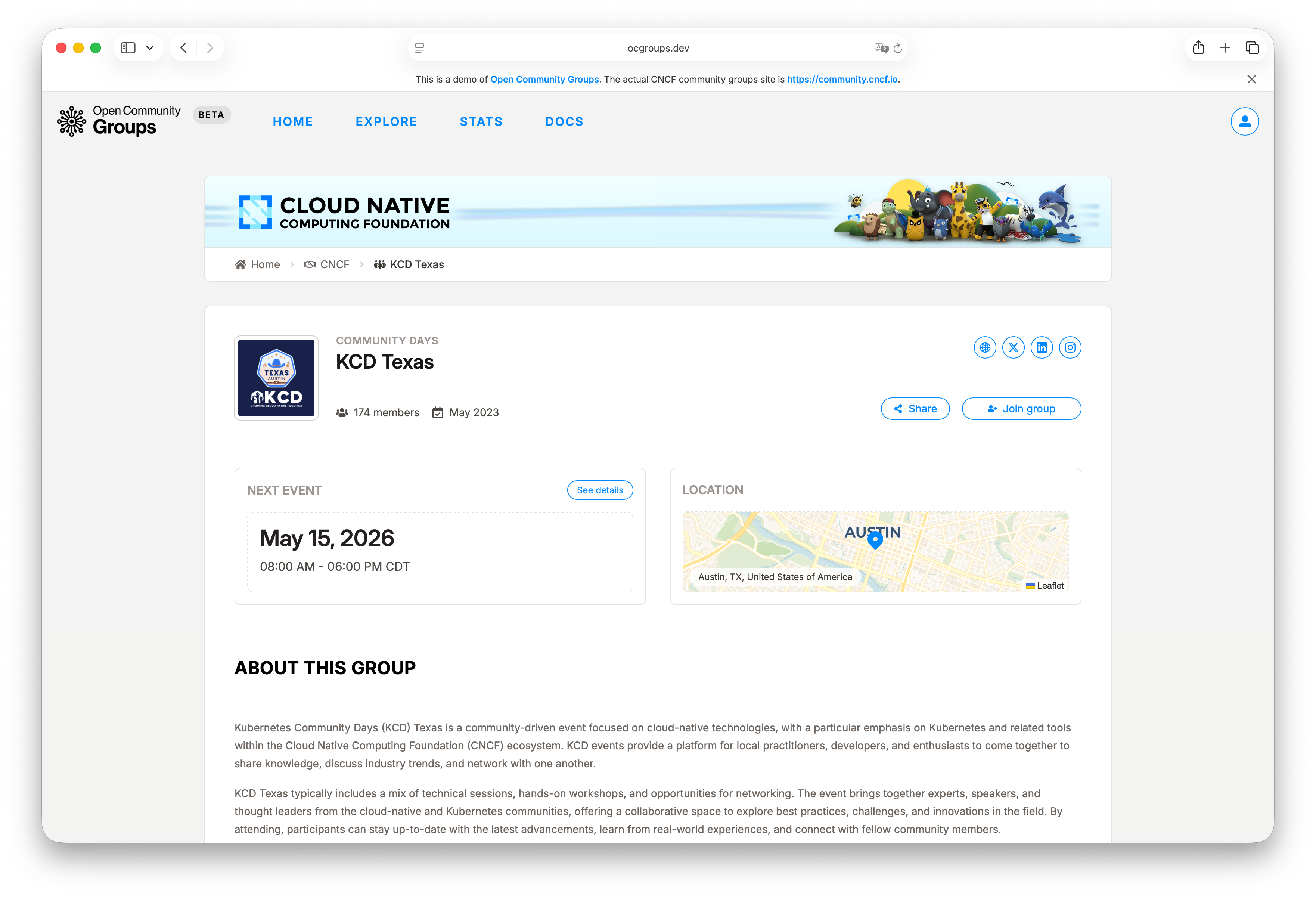Click the COMMUNITY DAYS category label
Image resolution: width=1316 pixels, height=898 pixels.
tap(387, 341)
